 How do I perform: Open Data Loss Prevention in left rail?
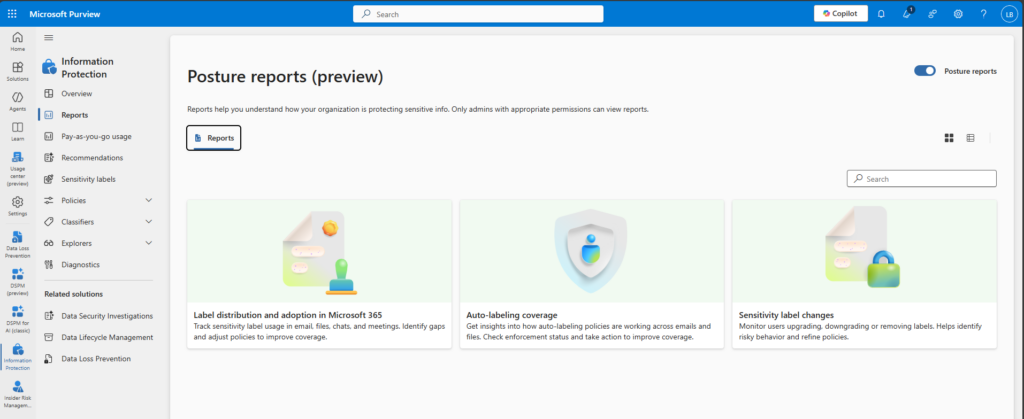pos(18,244)
